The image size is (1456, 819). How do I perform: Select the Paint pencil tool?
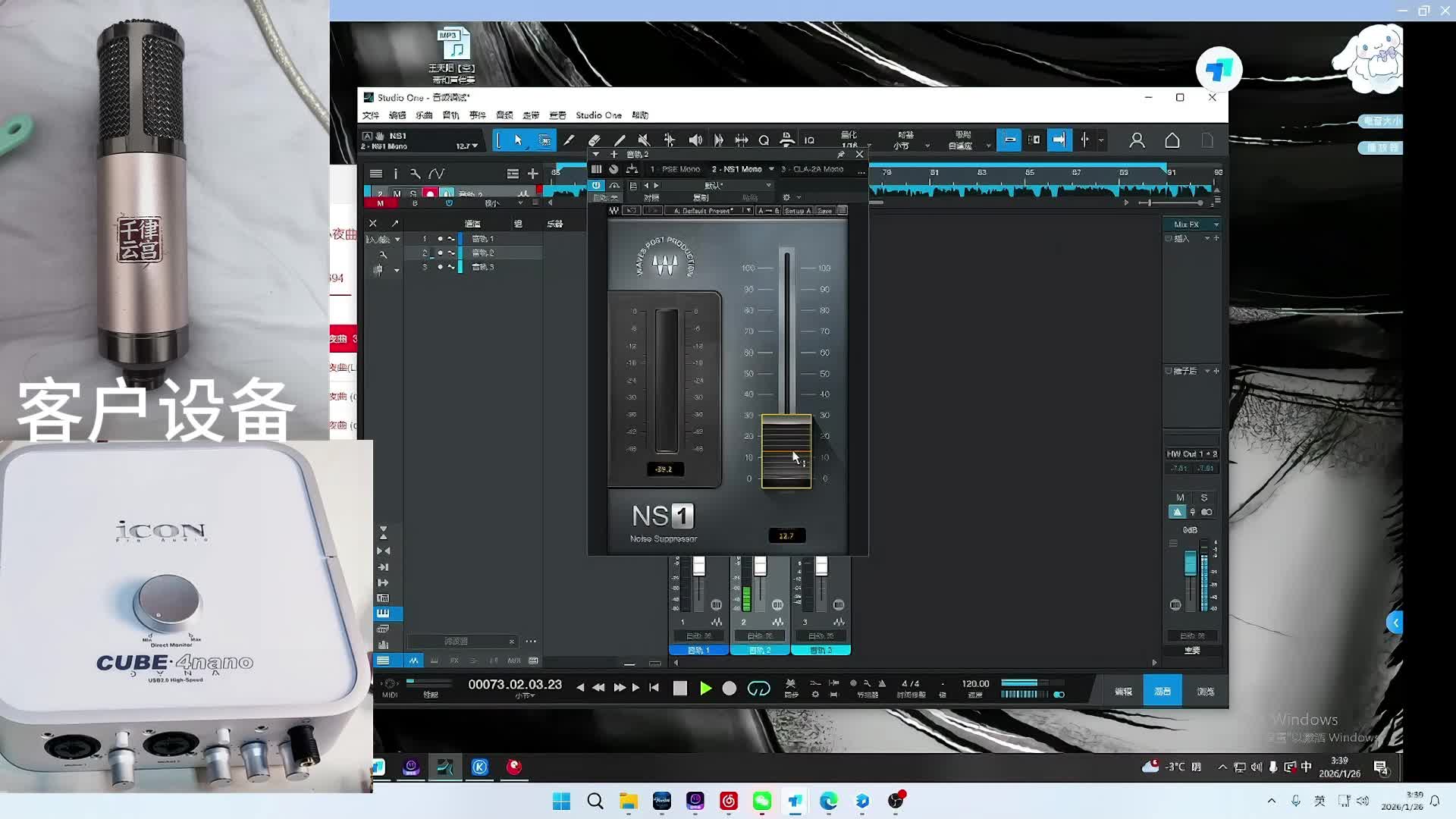pyautogui.click(x=620, y=140)
